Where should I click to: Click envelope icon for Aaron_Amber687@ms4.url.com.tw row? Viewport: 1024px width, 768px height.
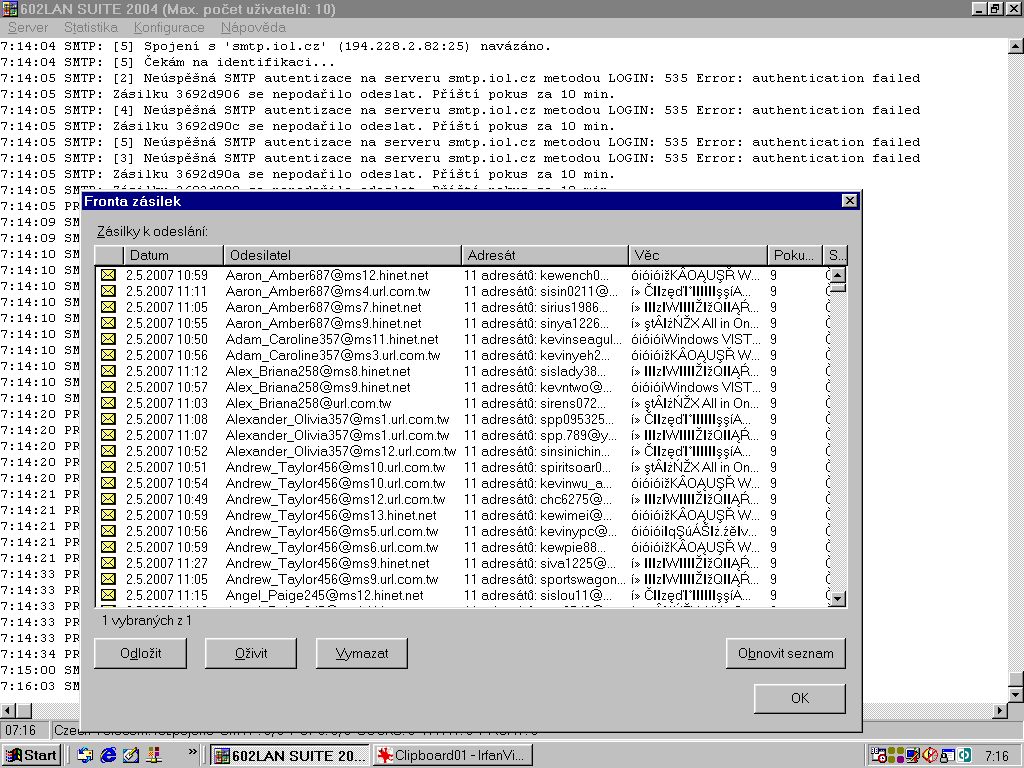pos(108,291)
